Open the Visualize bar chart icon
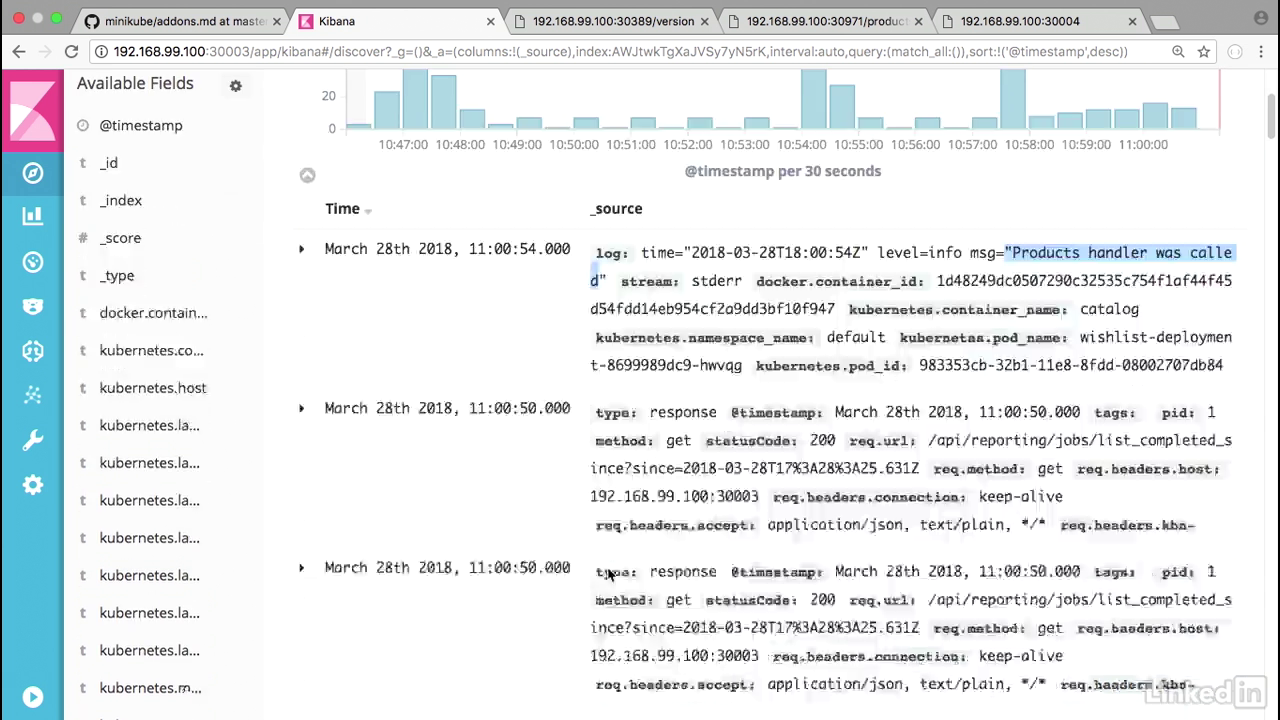Screen dimensions: 1280x720 pos(33,215)
